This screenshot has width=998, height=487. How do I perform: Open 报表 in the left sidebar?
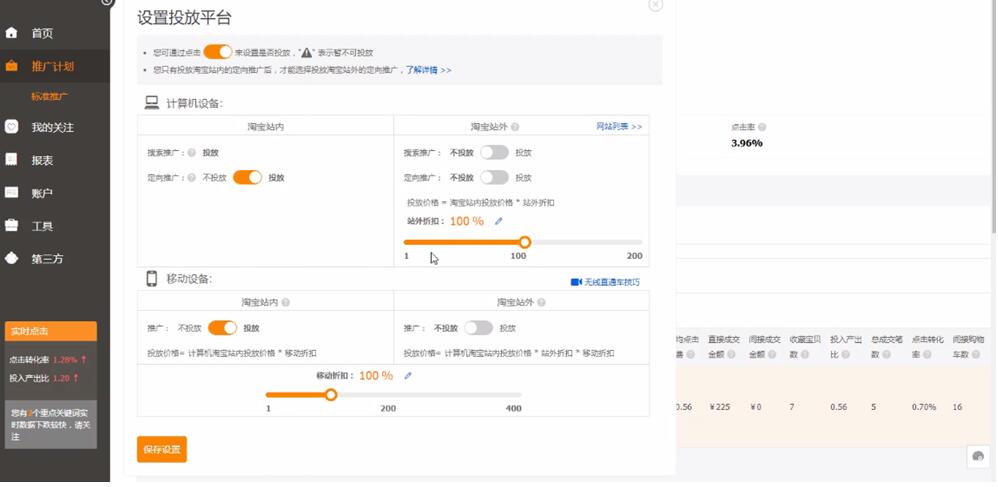click(42, 160)
